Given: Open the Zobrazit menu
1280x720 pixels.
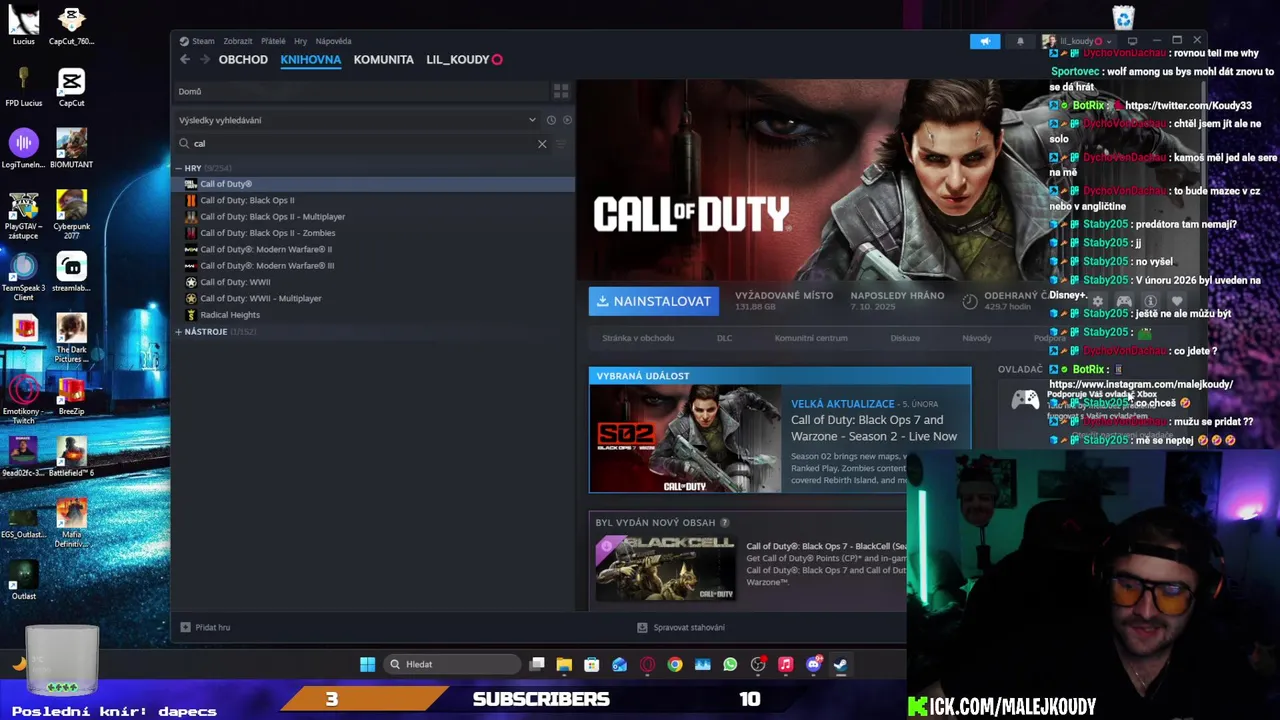Looking at the screenshot, I should coord(238,41).
